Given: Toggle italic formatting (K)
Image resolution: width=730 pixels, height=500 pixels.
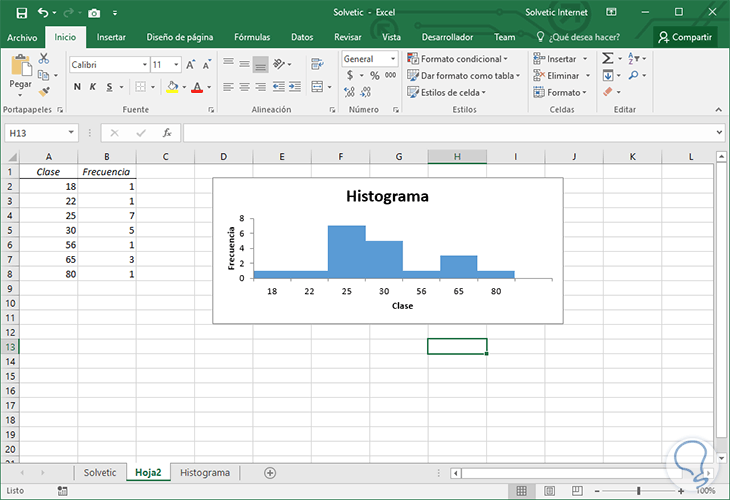Looking at the screenshot, I should pyautogui.click(x=91, y=88).
